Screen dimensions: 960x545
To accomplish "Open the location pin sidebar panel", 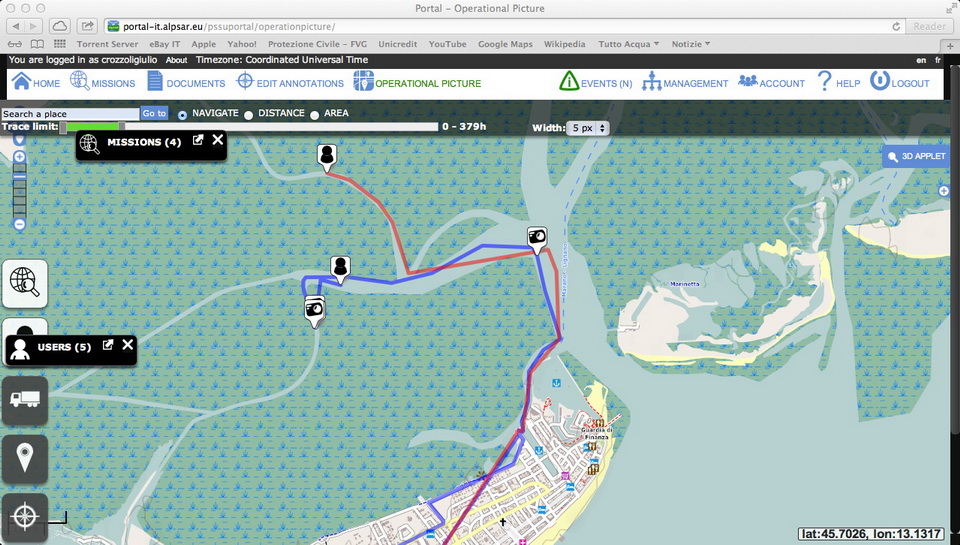I will click(x=25, y=458).
